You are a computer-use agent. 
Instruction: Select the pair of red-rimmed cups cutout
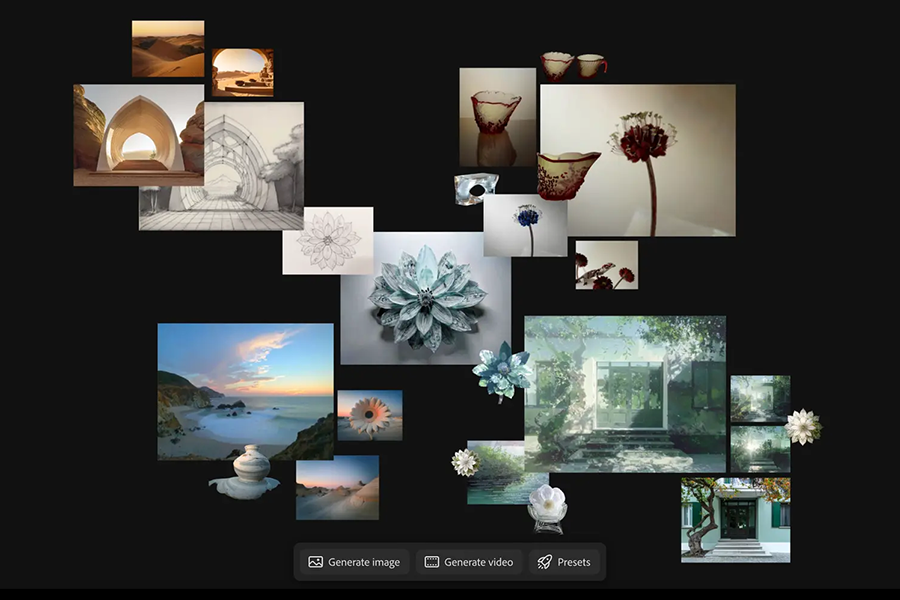coord(573,65)
